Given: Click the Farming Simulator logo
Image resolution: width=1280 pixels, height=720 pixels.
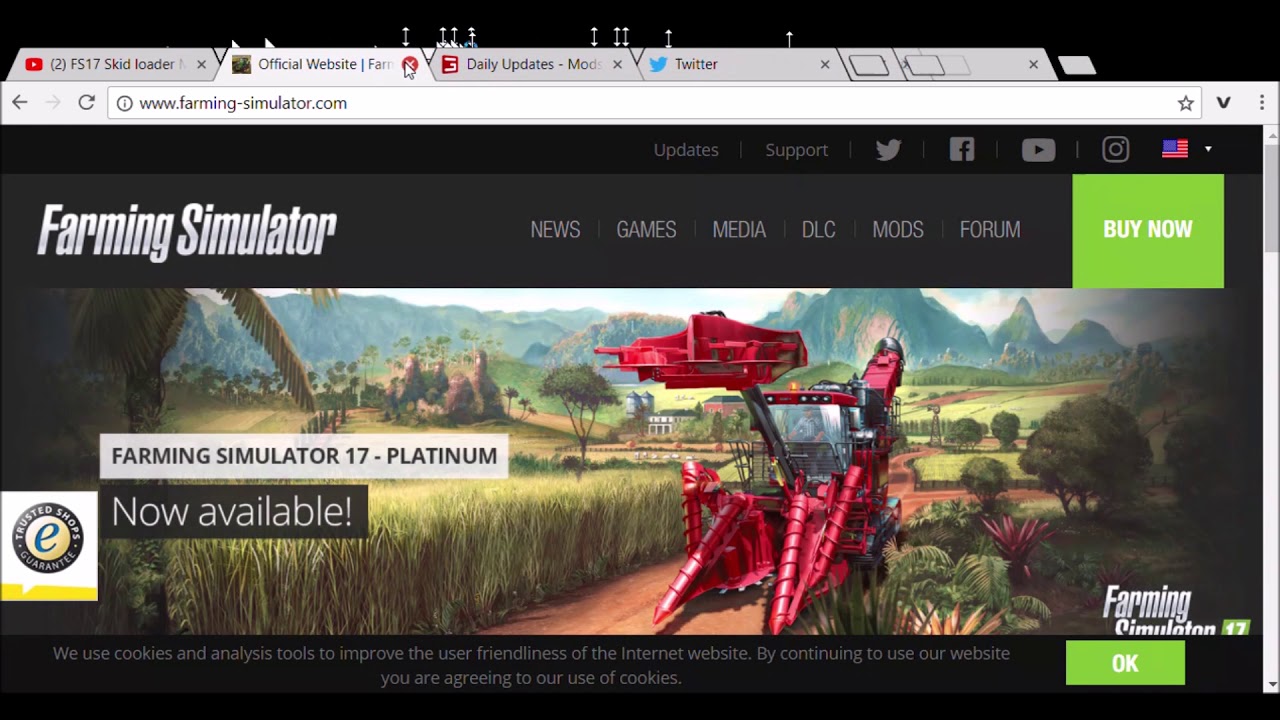Looking at the screenshot, I should pyautogui.click(x=187, y=232).
